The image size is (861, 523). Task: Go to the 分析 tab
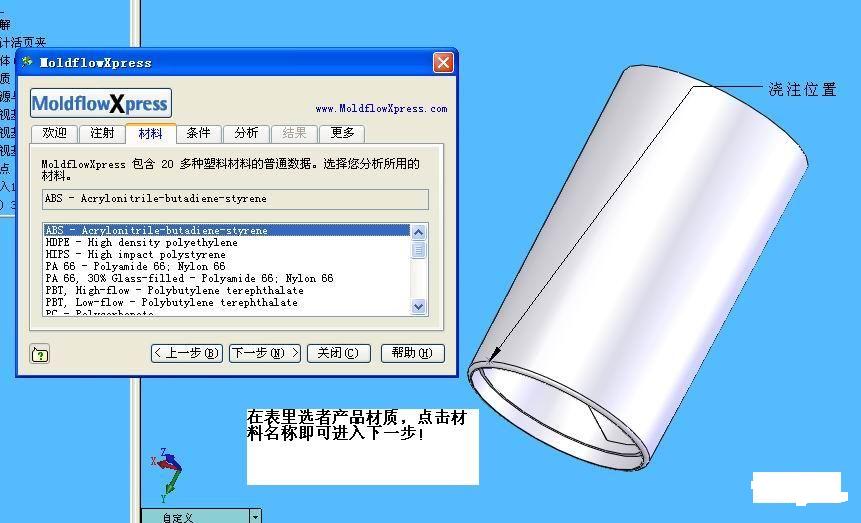246,133
